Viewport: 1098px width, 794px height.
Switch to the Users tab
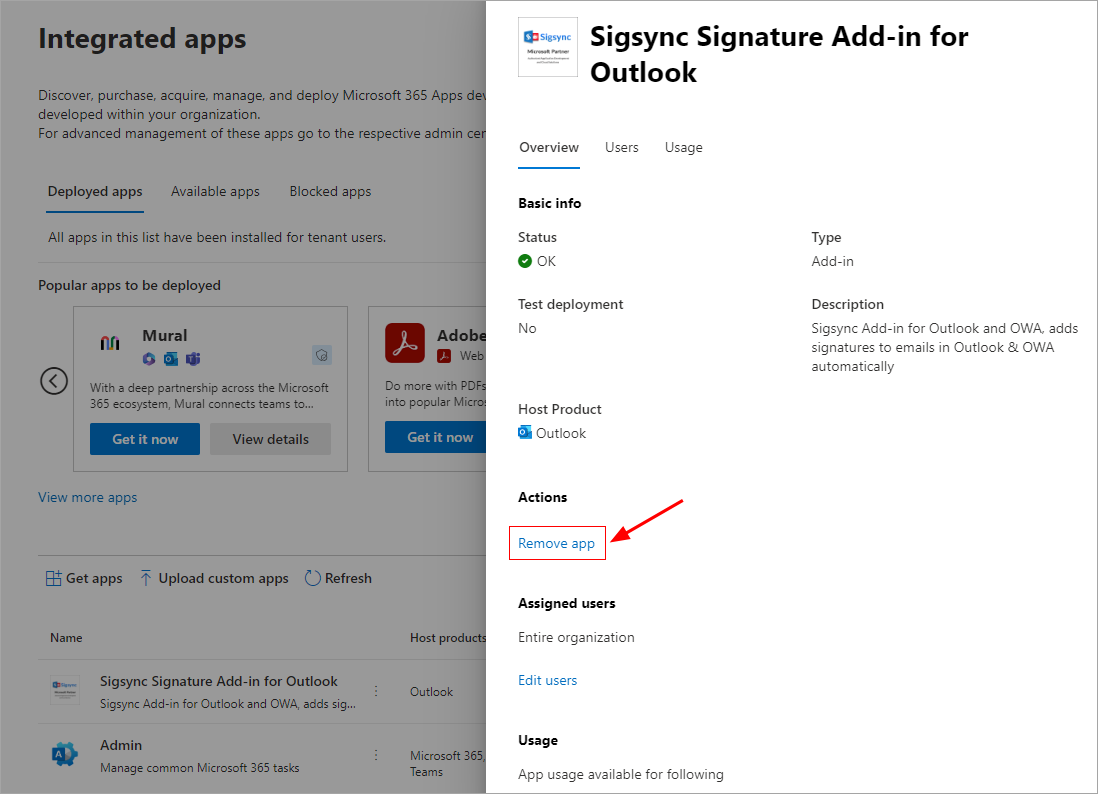pyautogui.click(x=621, y=147)
